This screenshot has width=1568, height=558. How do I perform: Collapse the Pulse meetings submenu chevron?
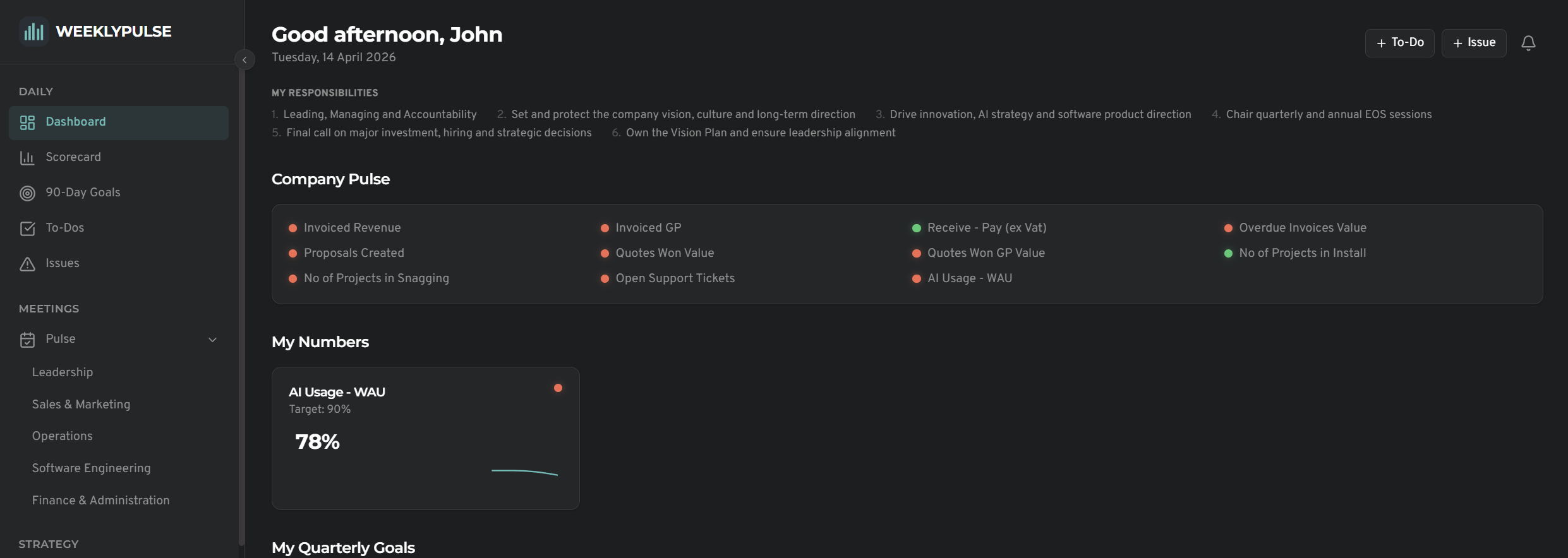point(213,340)
